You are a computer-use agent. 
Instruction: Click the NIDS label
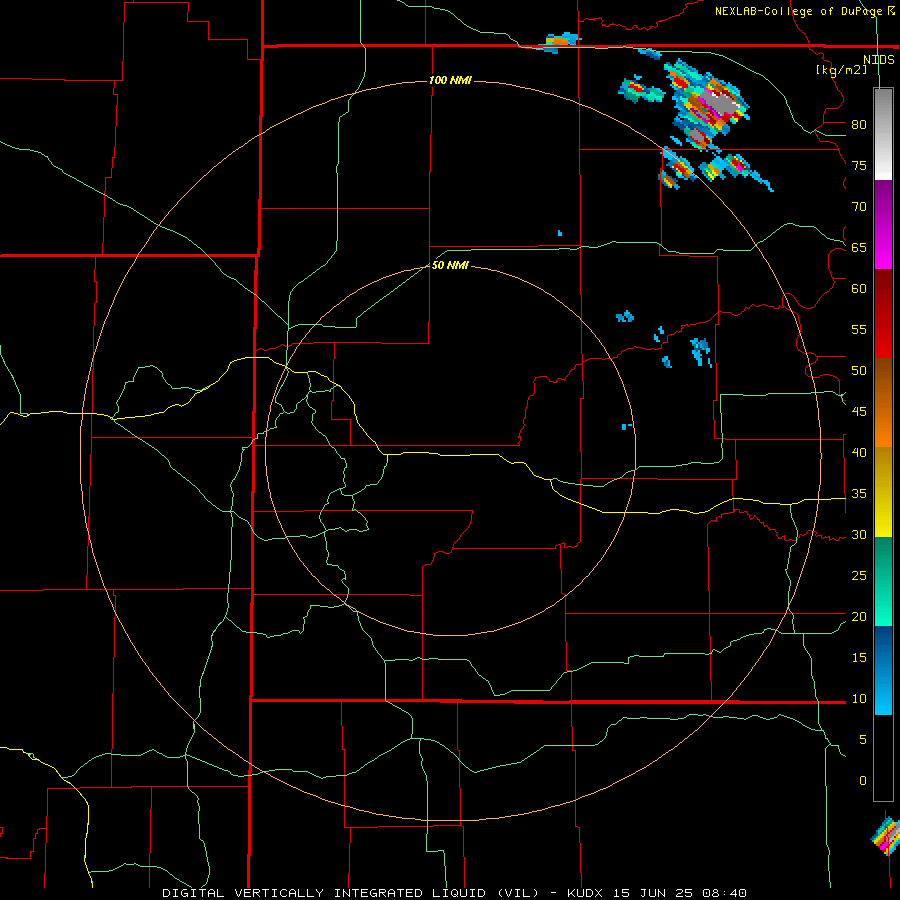(879, 59)
